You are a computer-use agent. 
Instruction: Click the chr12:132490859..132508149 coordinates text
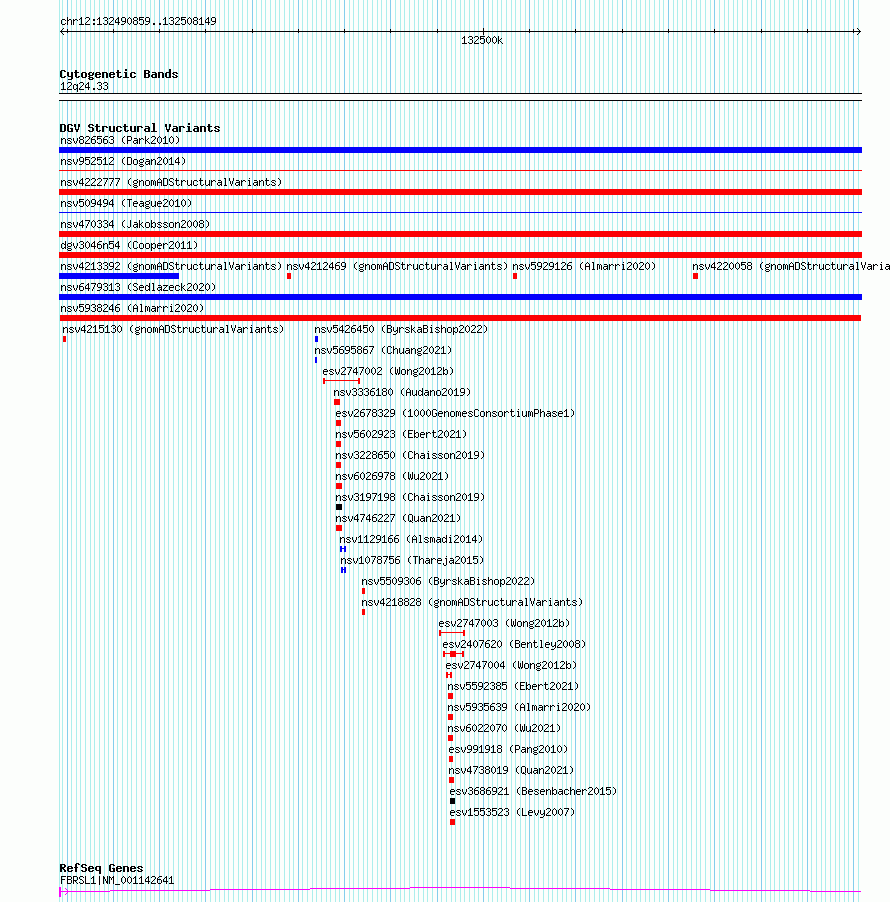[138, 21]
